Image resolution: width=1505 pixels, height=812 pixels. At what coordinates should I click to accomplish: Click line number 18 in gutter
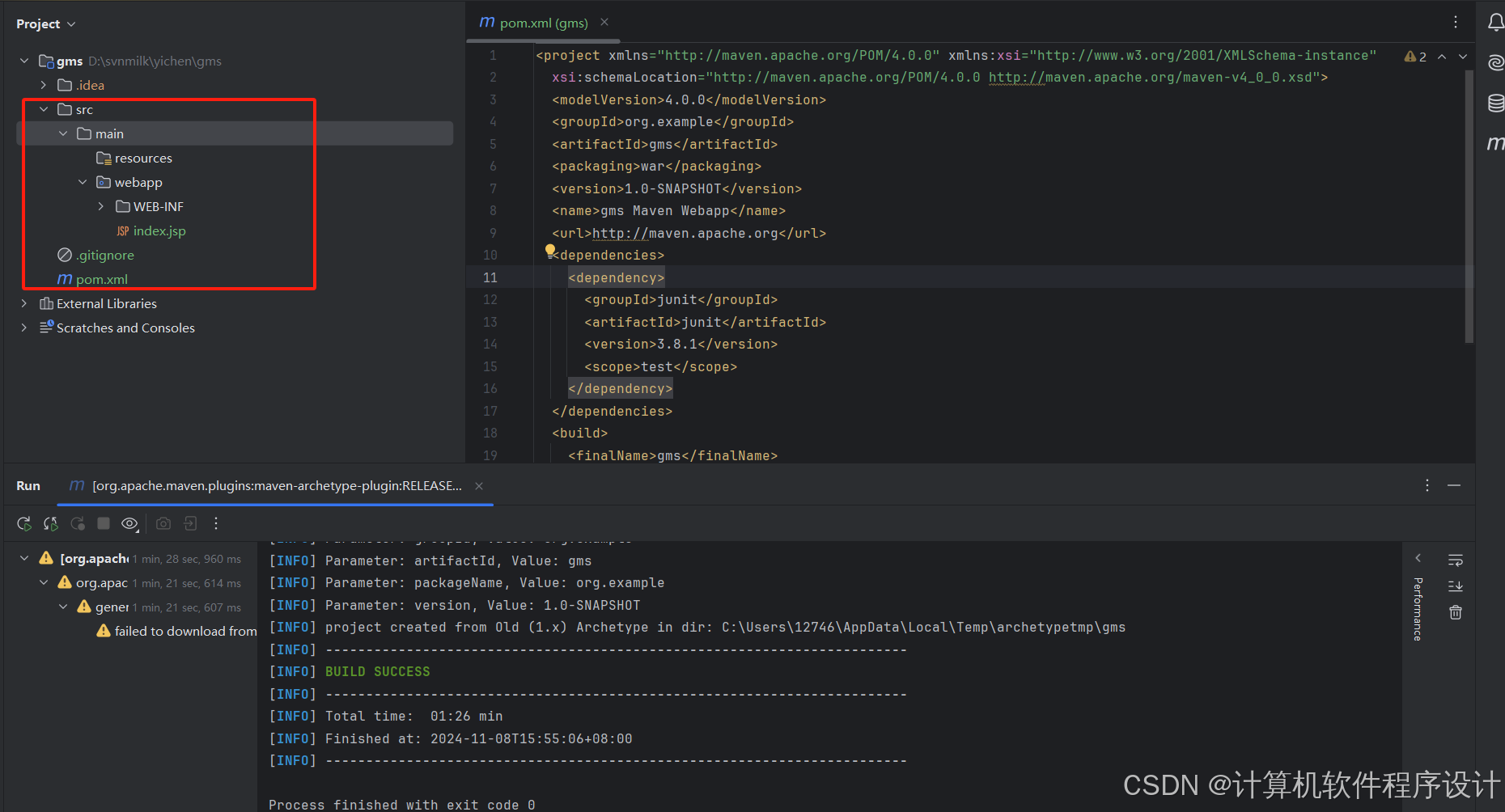pyautogui.click(x=490, y=433)
